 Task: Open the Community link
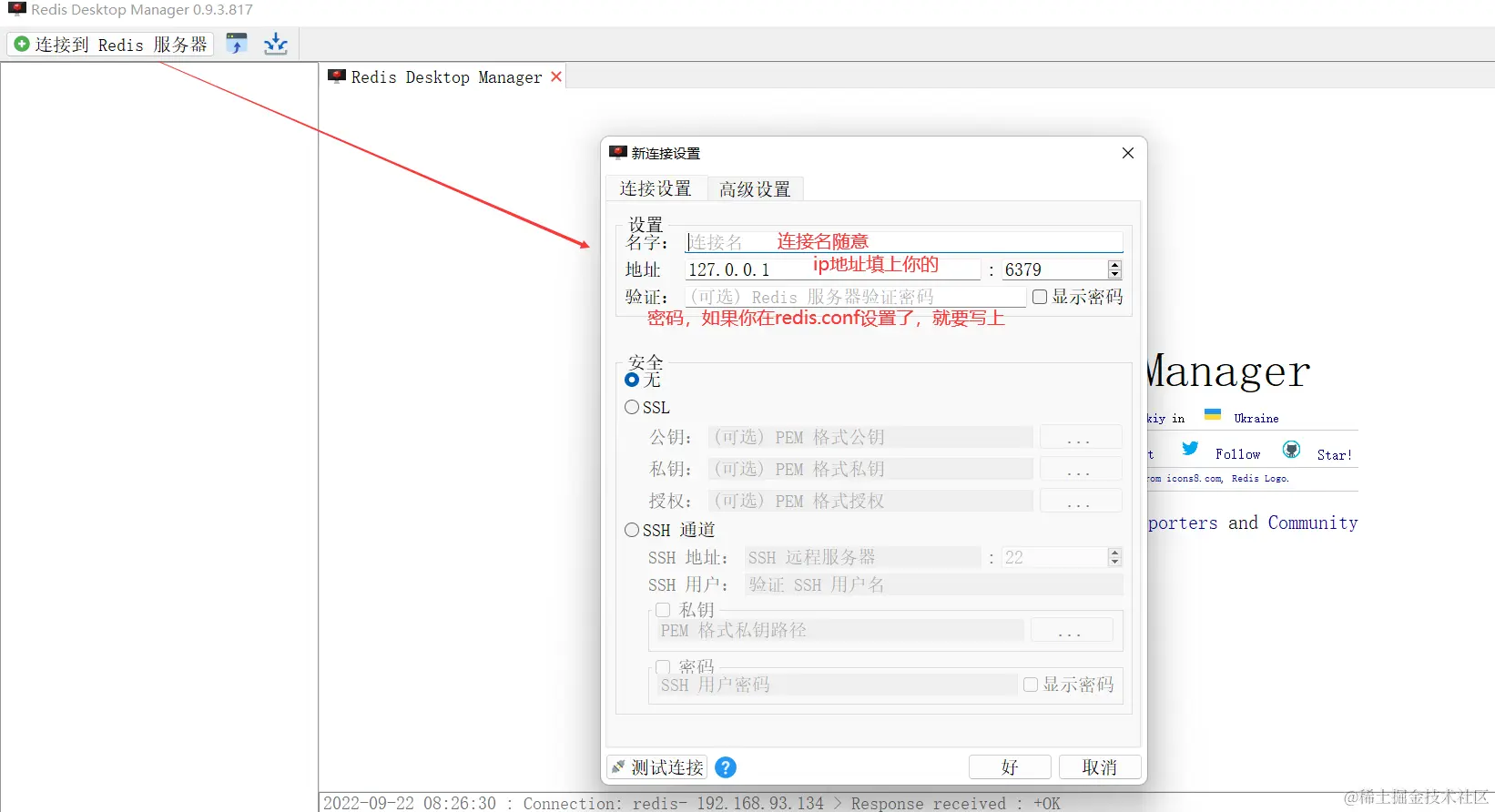coord(1313,523)
